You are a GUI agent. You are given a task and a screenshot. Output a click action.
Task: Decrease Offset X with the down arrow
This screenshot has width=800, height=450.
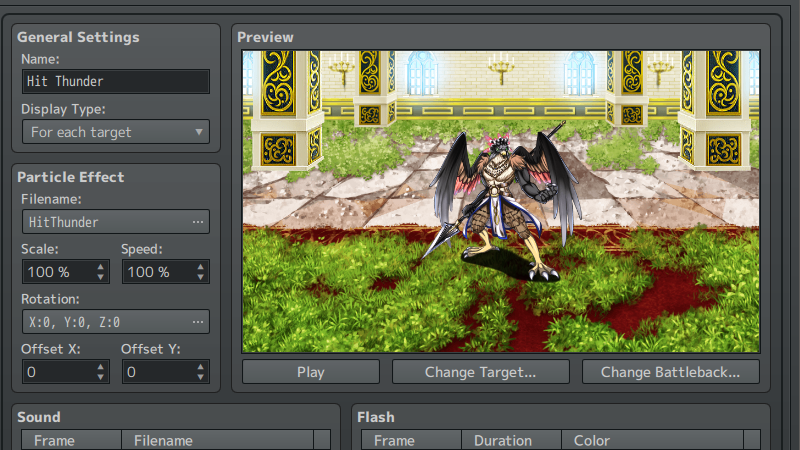(101, 377)
